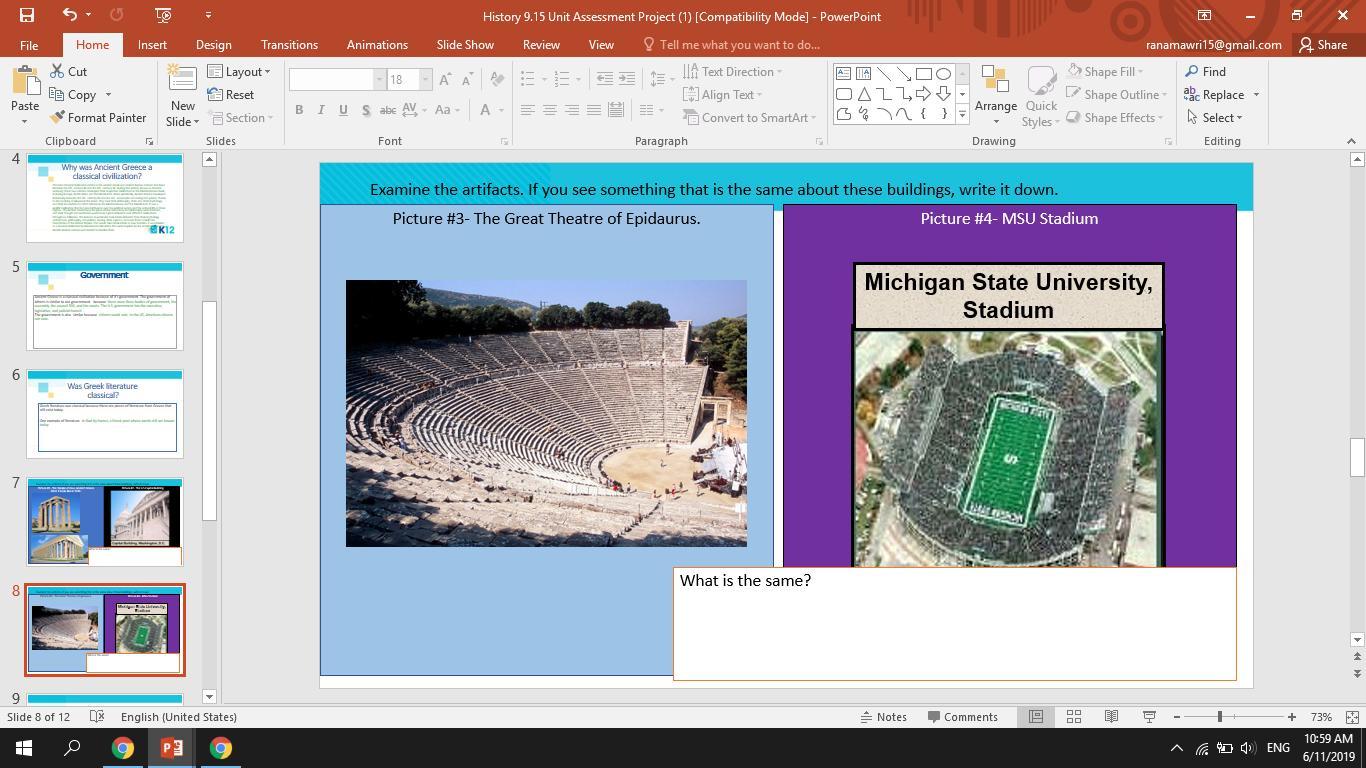Click the zoom in plus button
The height and width of the screenshot is (768, 1366).
[x=1292, y=717]
